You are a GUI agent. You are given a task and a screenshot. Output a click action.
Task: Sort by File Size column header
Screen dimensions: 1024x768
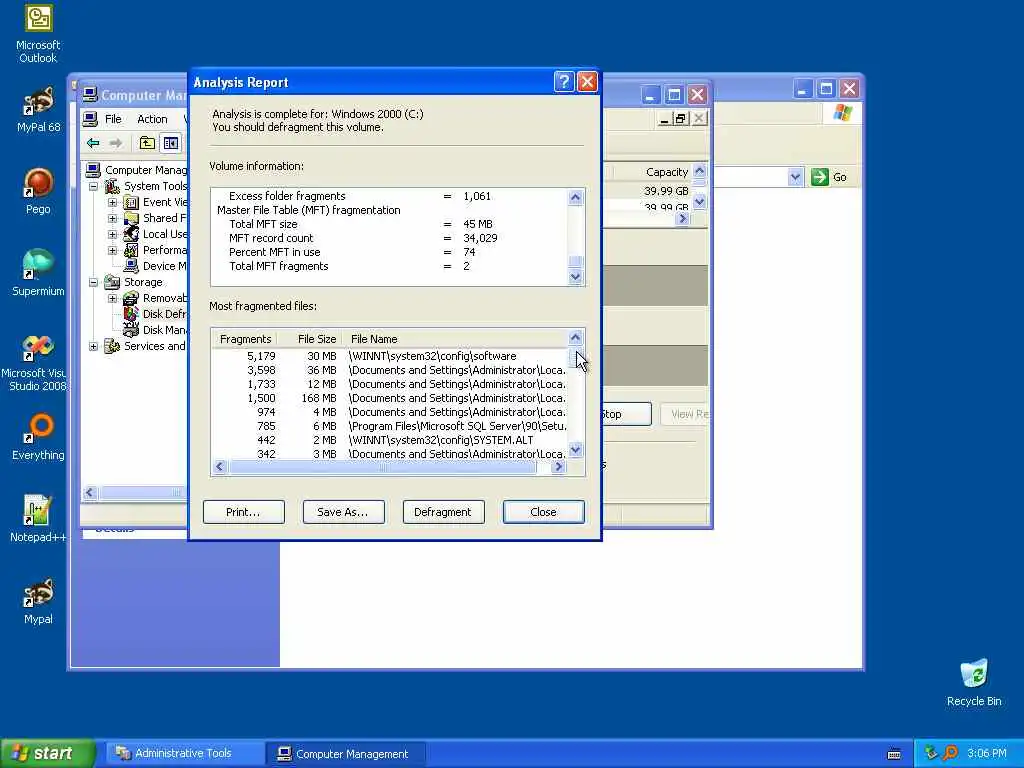[x=310, y=339]
